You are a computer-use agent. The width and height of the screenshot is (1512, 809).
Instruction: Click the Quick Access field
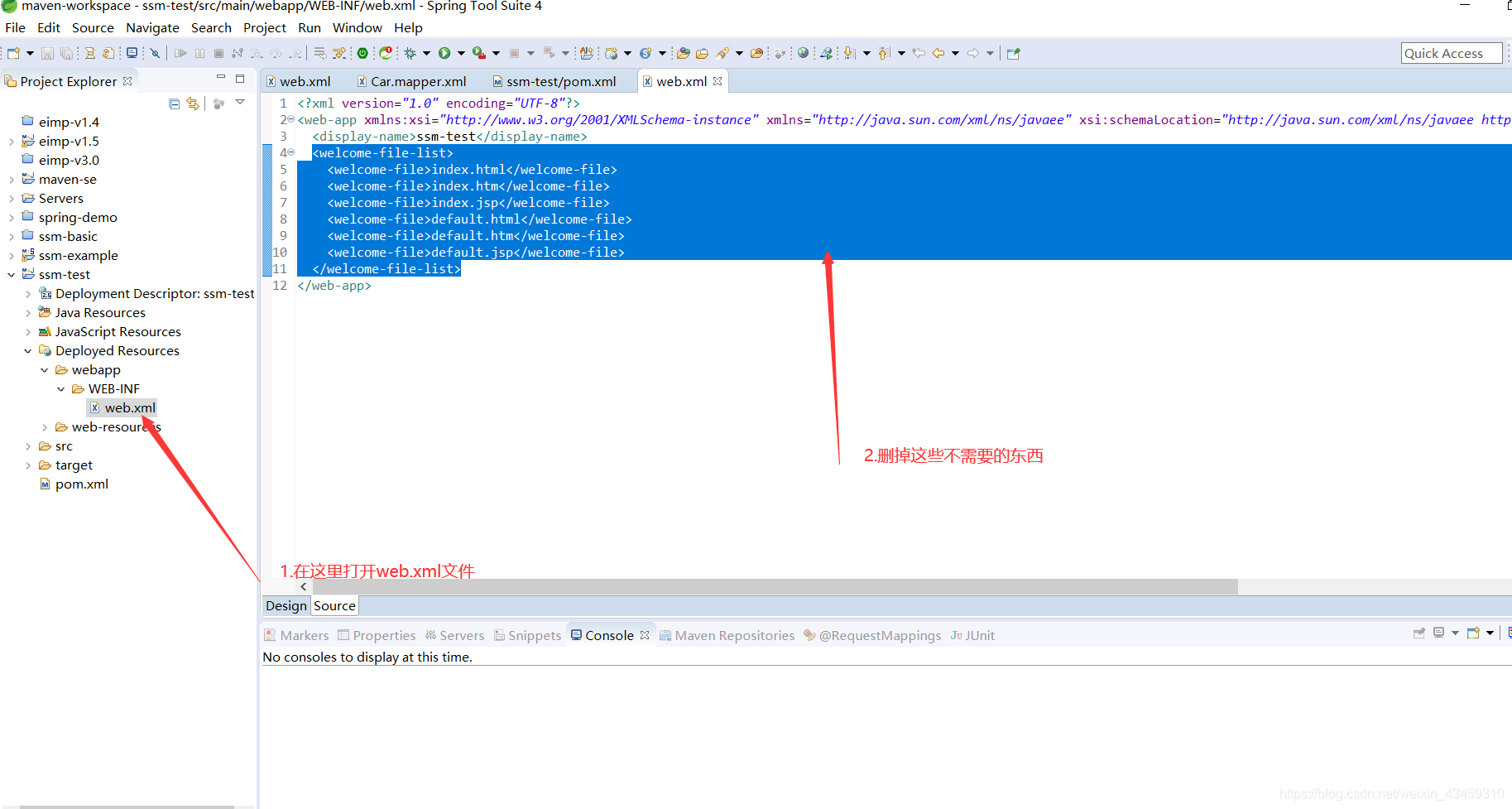[1452, 53]
